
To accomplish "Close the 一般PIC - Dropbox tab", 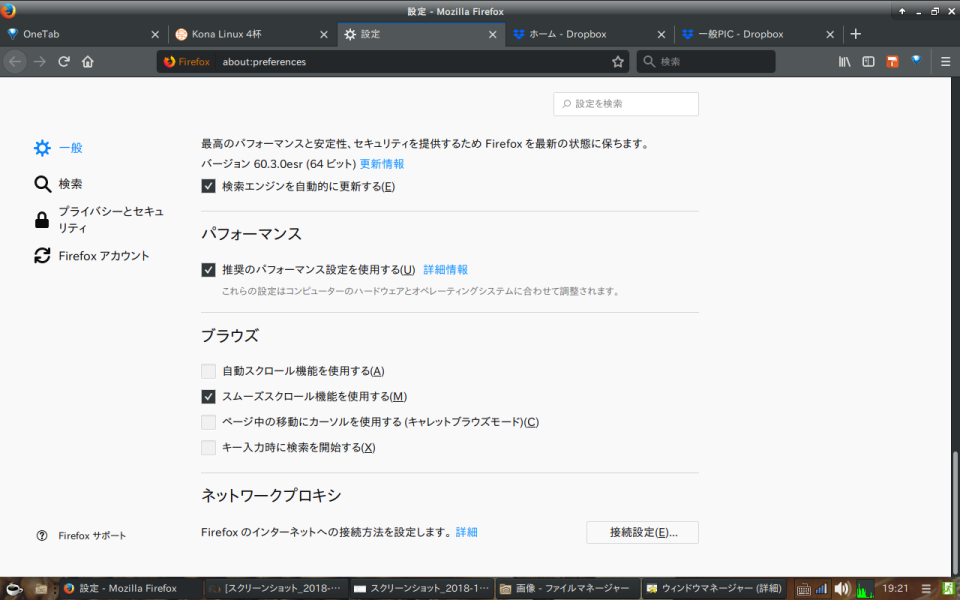I will click(830, 35).
